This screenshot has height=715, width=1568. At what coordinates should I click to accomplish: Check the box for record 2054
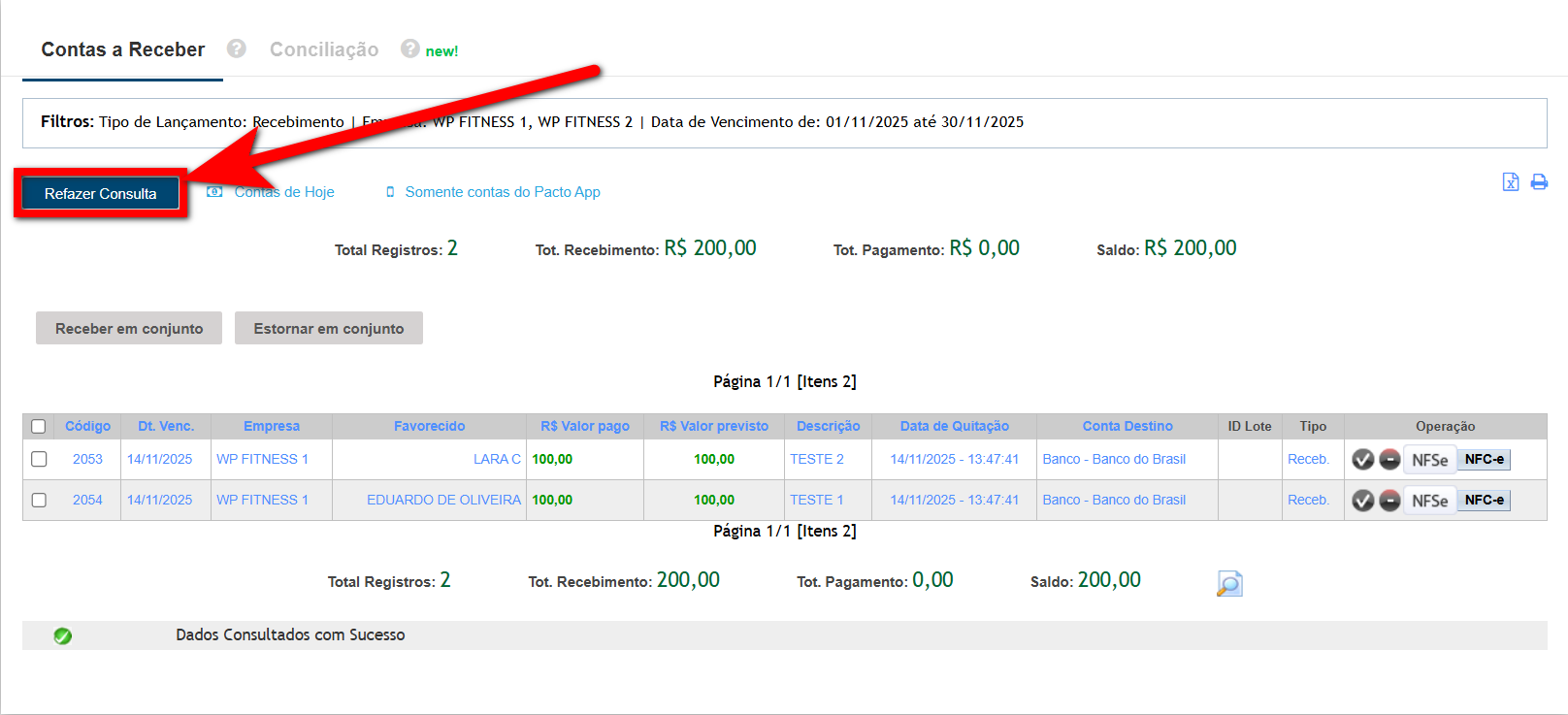click(39, 500)
